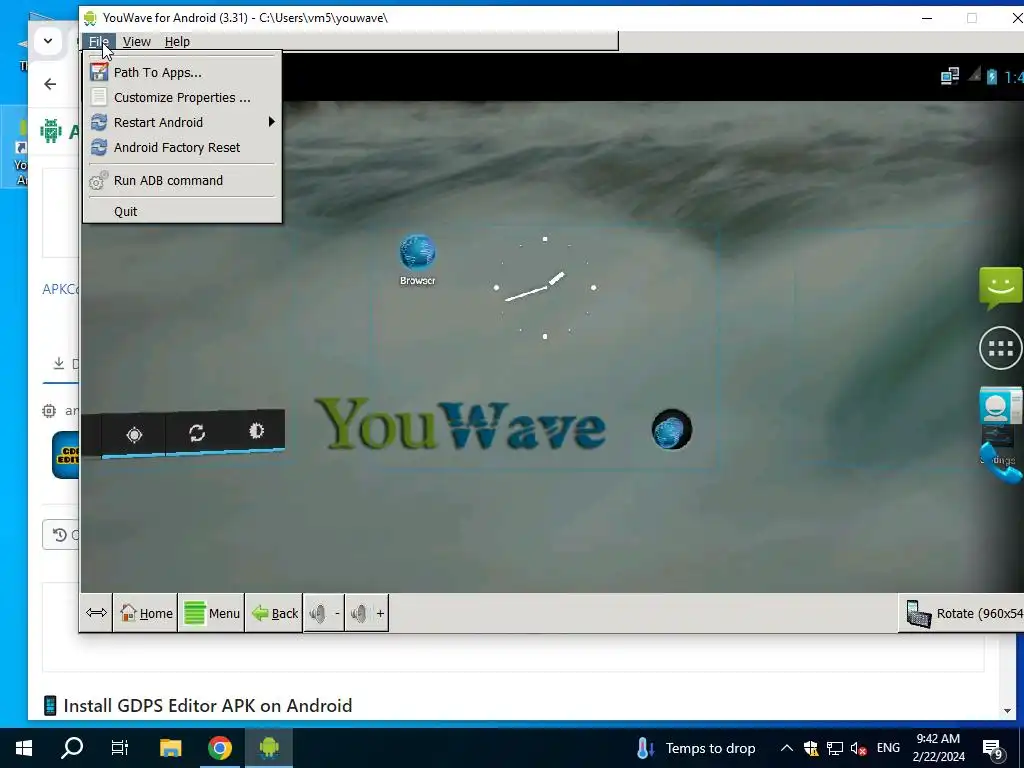The image size is (1024, 768).
Task: Open the taskbar clock and date
Action: pos(938,748)
